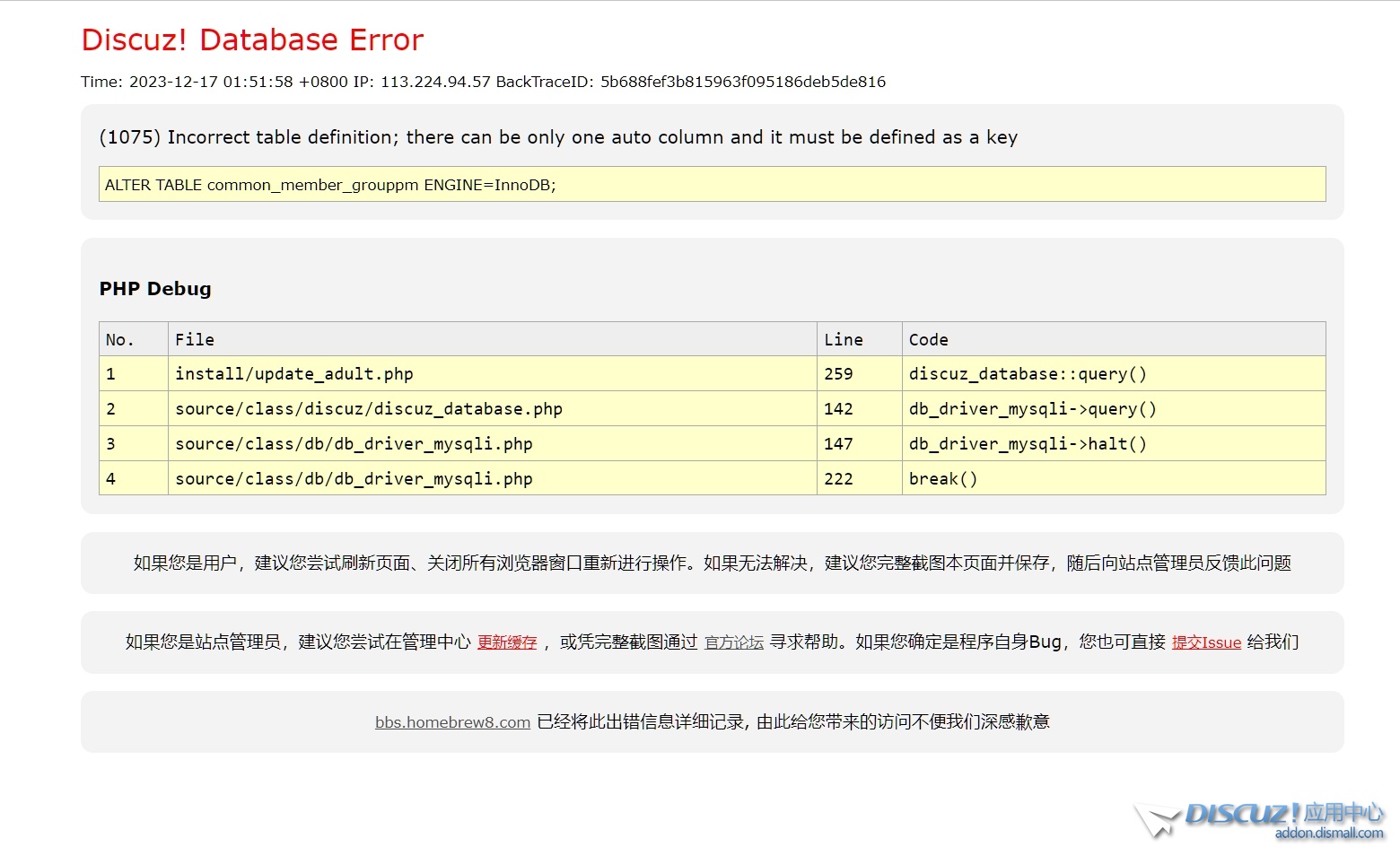
Task: Click line number 259 cell
Action: [839, 374]
